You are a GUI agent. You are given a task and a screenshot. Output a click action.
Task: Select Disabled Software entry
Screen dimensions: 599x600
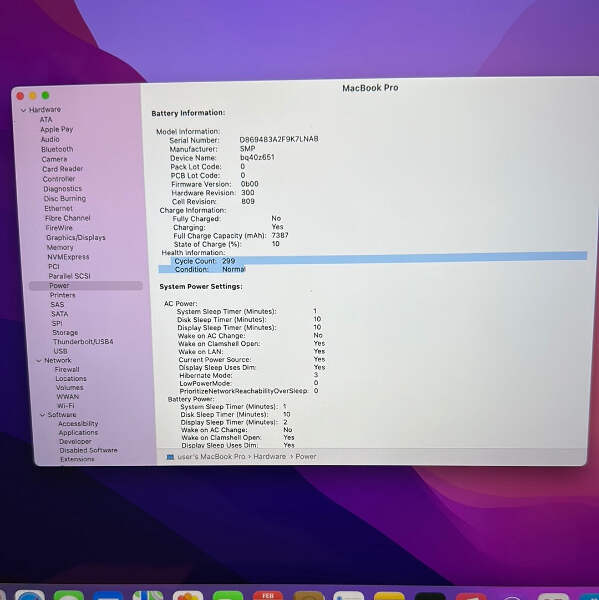tap(88, 451)
